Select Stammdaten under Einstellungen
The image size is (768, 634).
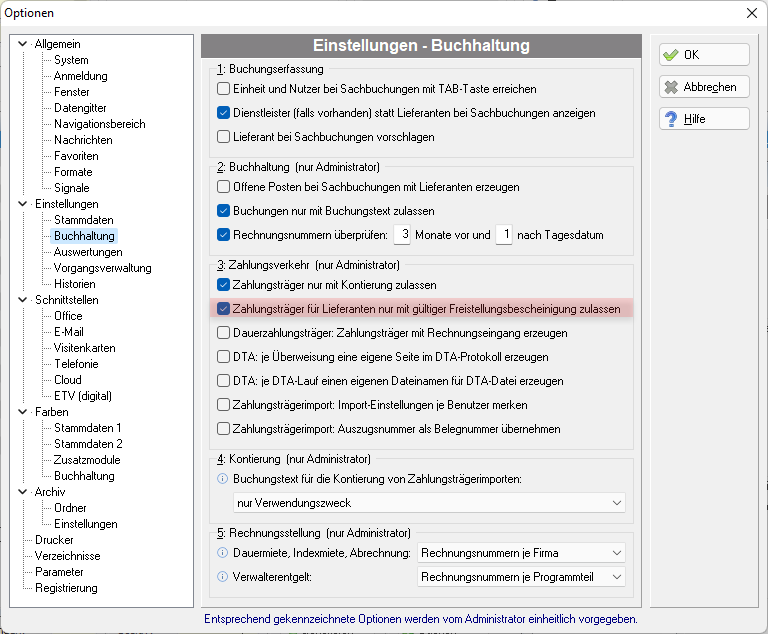(83, 220)
